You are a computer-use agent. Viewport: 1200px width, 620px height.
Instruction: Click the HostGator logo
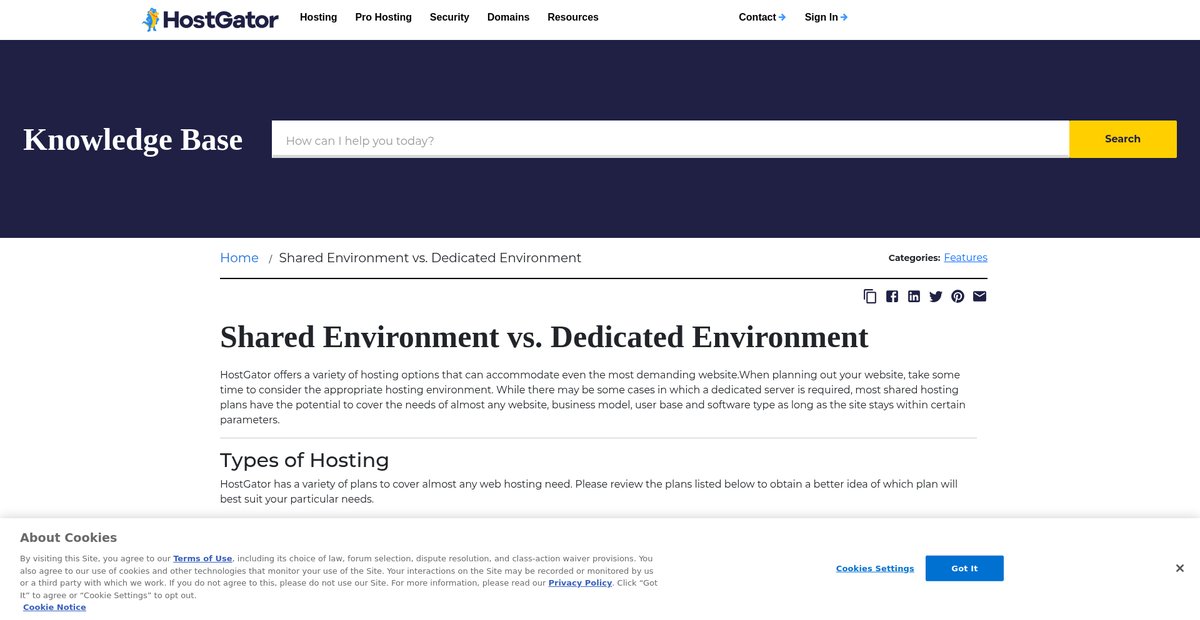(210, 18)
